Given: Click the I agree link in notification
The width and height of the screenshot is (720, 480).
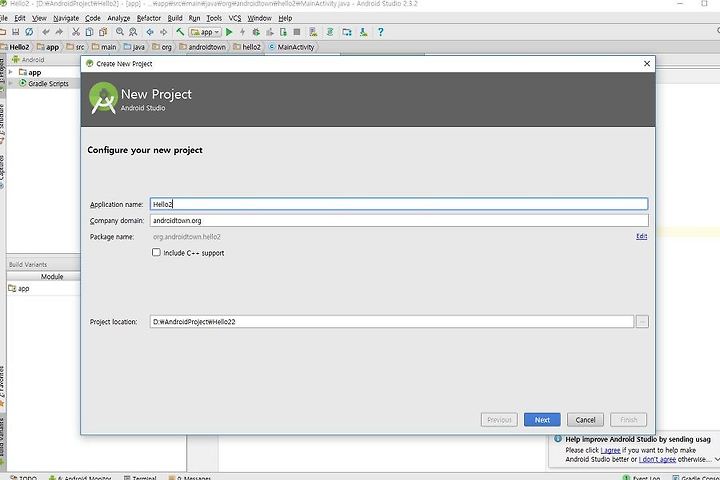Looking at the screenshot, I should (x=610, y=450).
